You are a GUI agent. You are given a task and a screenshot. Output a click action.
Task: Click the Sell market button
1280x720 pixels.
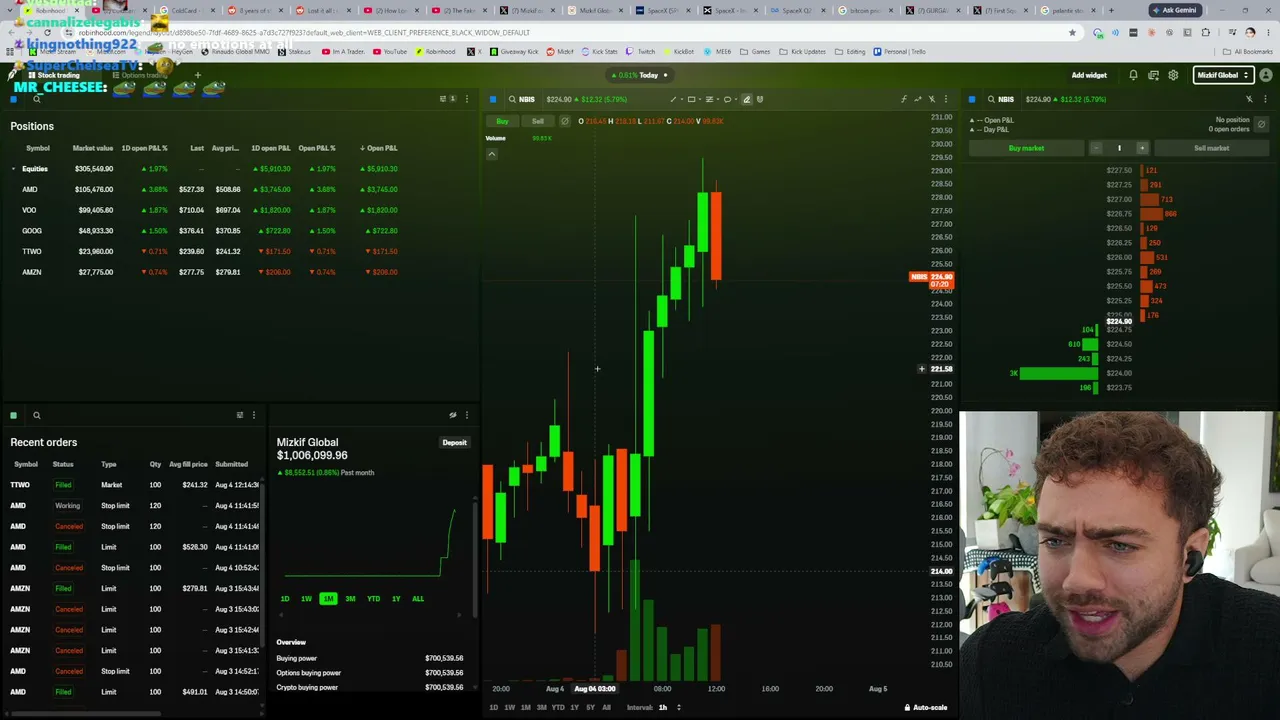pyautogui.click(x=1211, y=148)
